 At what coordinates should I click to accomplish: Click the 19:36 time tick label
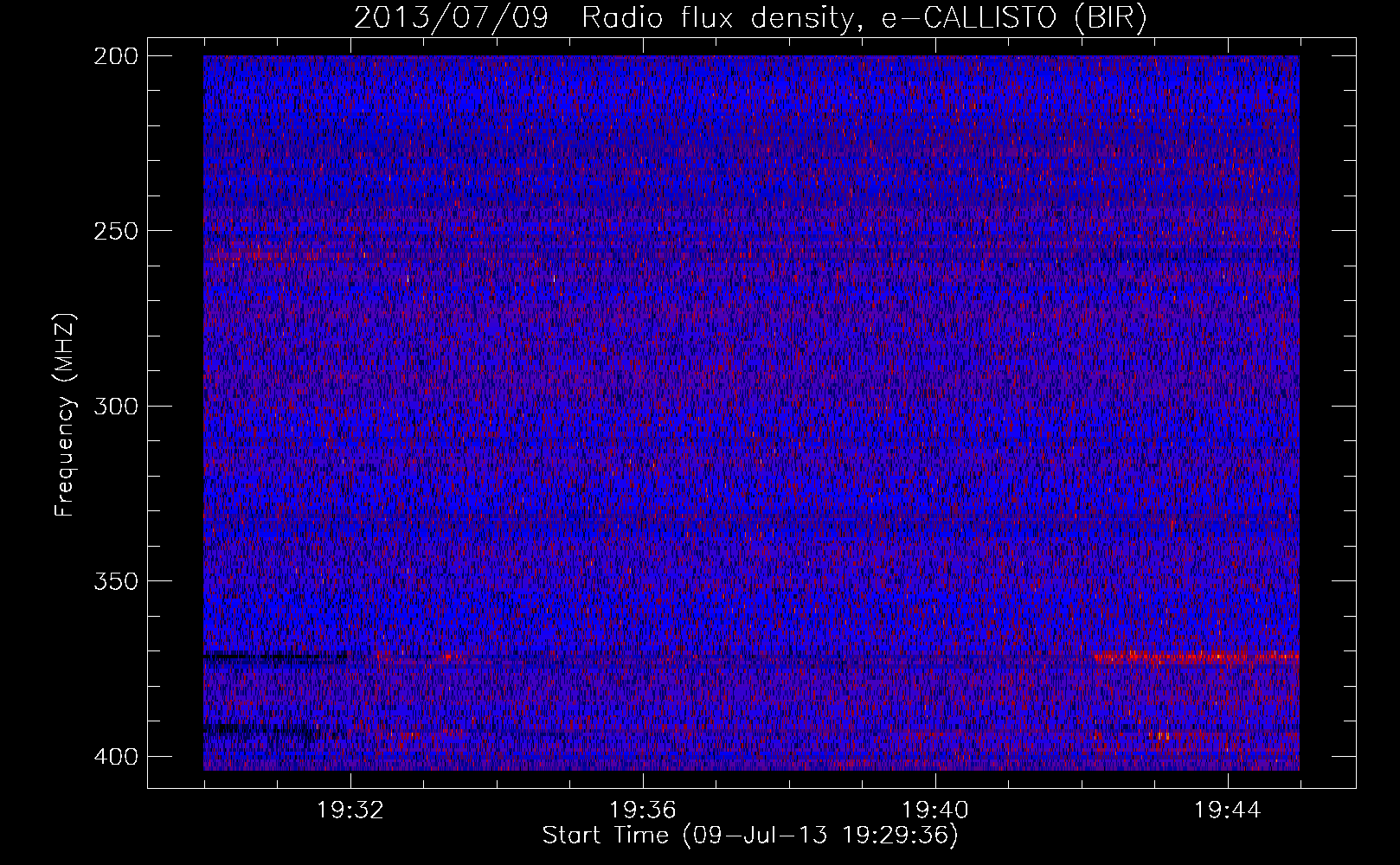(x=643, y=811)
